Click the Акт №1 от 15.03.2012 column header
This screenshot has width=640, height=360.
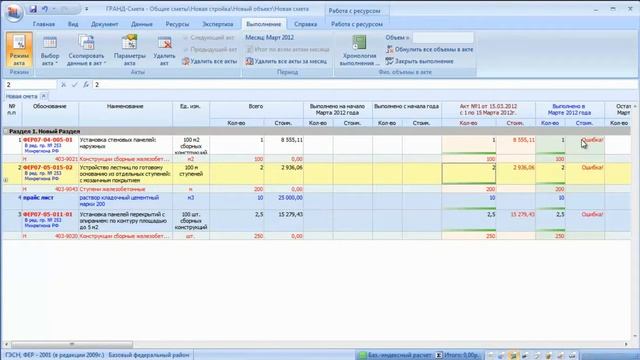tap(489, 109)
